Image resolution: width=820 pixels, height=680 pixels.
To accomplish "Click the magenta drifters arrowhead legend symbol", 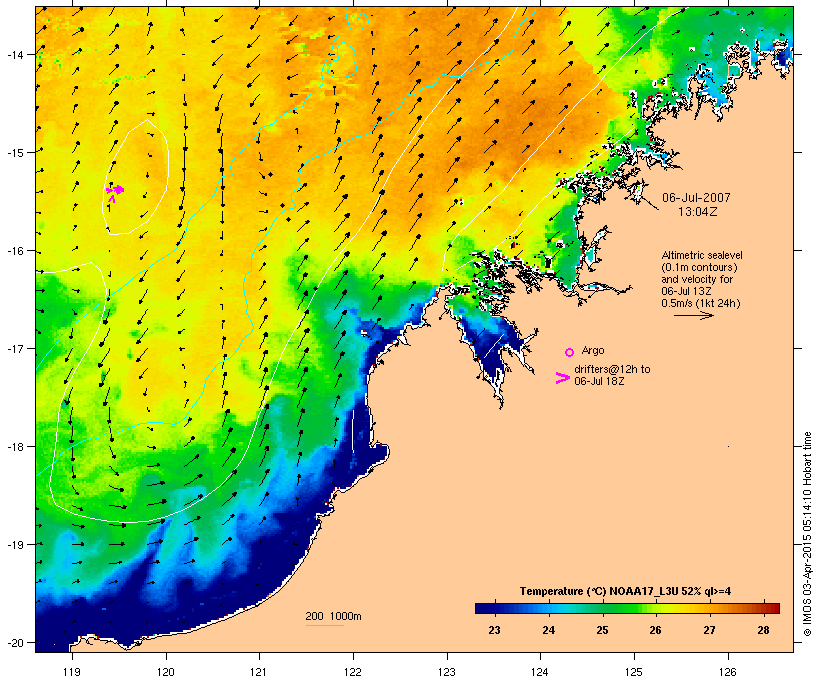I will click(x=563, y=378).
